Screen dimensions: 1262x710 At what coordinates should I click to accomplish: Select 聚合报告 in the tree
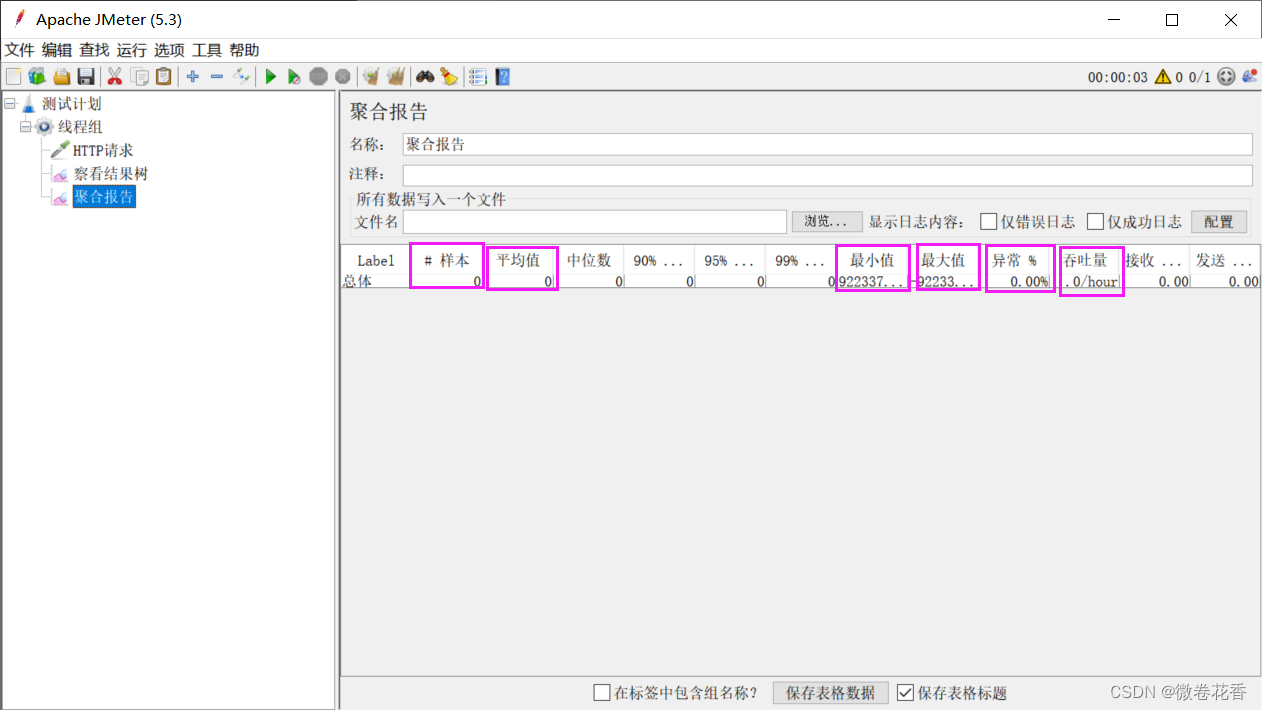pyautogui.click(x=103, y=197)
